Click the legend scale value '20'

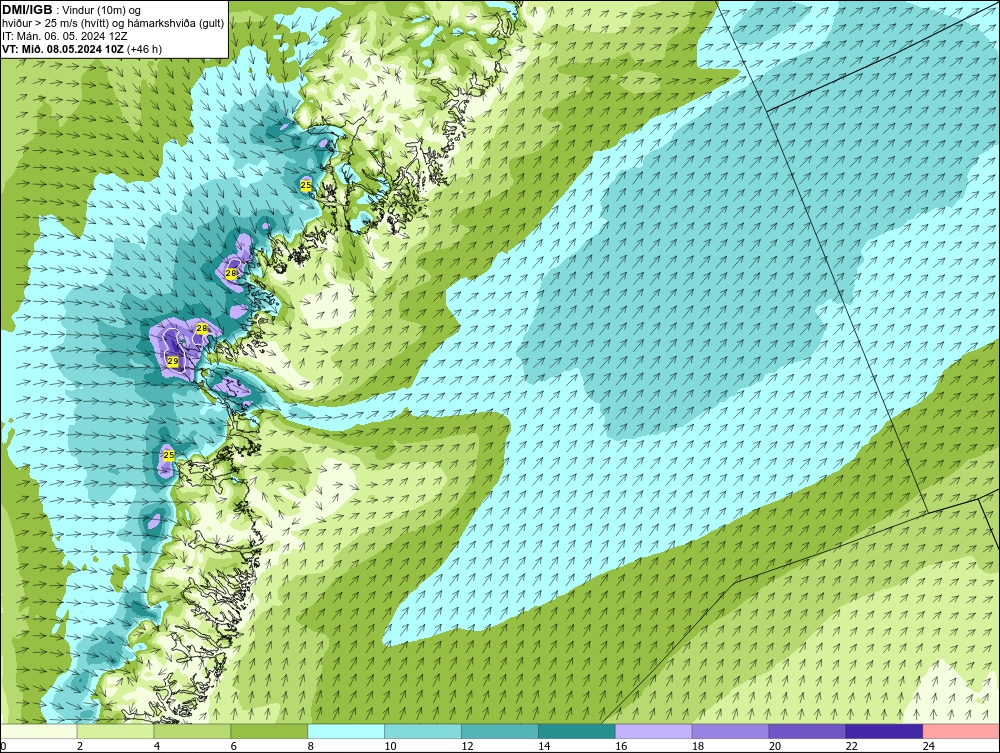[775, 746]
